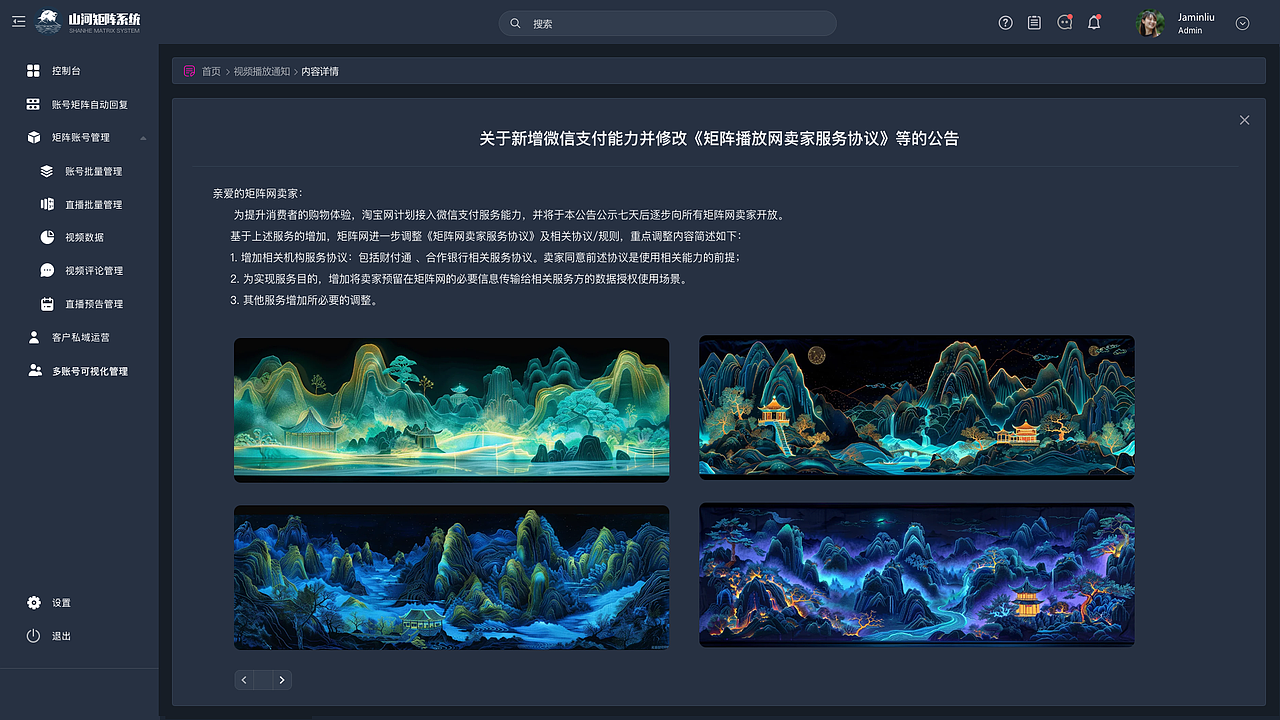This screenshot has height=720, width=1280.
Task: Click the 账号批量管理 layers icon
Action: tap(47, 171)
